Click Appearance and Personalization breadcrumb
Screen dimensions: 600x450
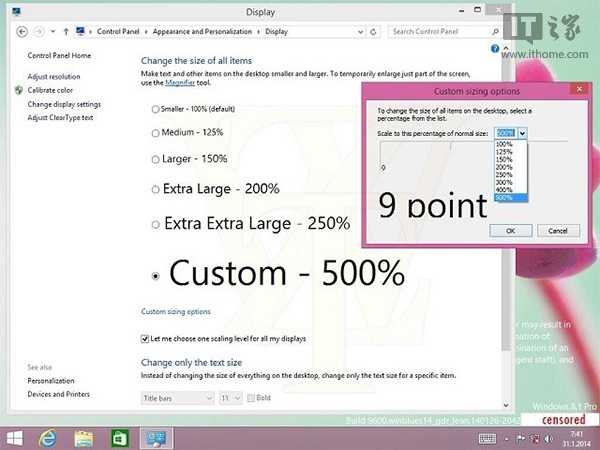tap(202, 31)
